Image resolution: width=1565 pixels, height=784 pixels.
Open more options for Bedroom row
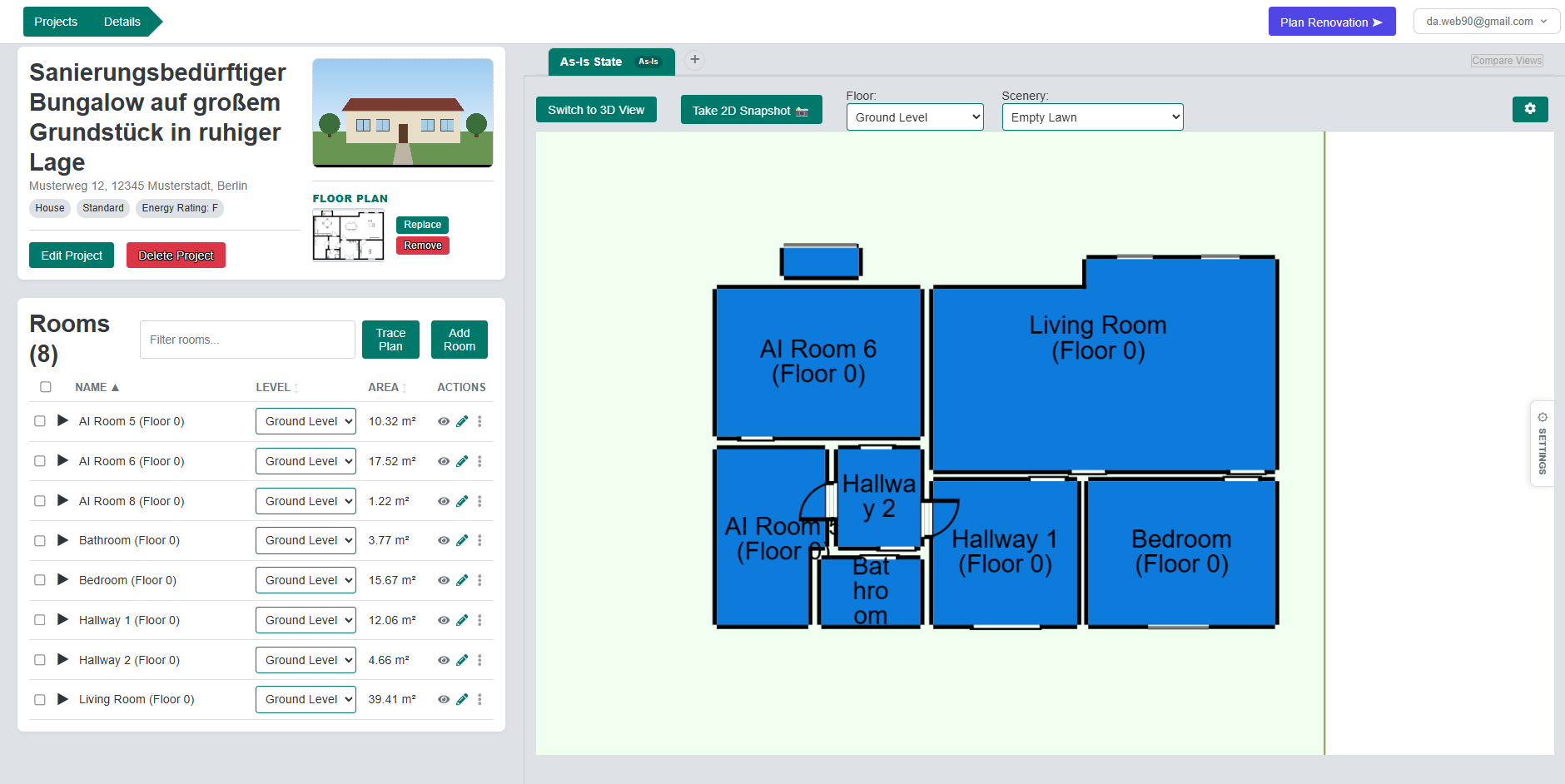pyautogui.click(x=479, y=580)
